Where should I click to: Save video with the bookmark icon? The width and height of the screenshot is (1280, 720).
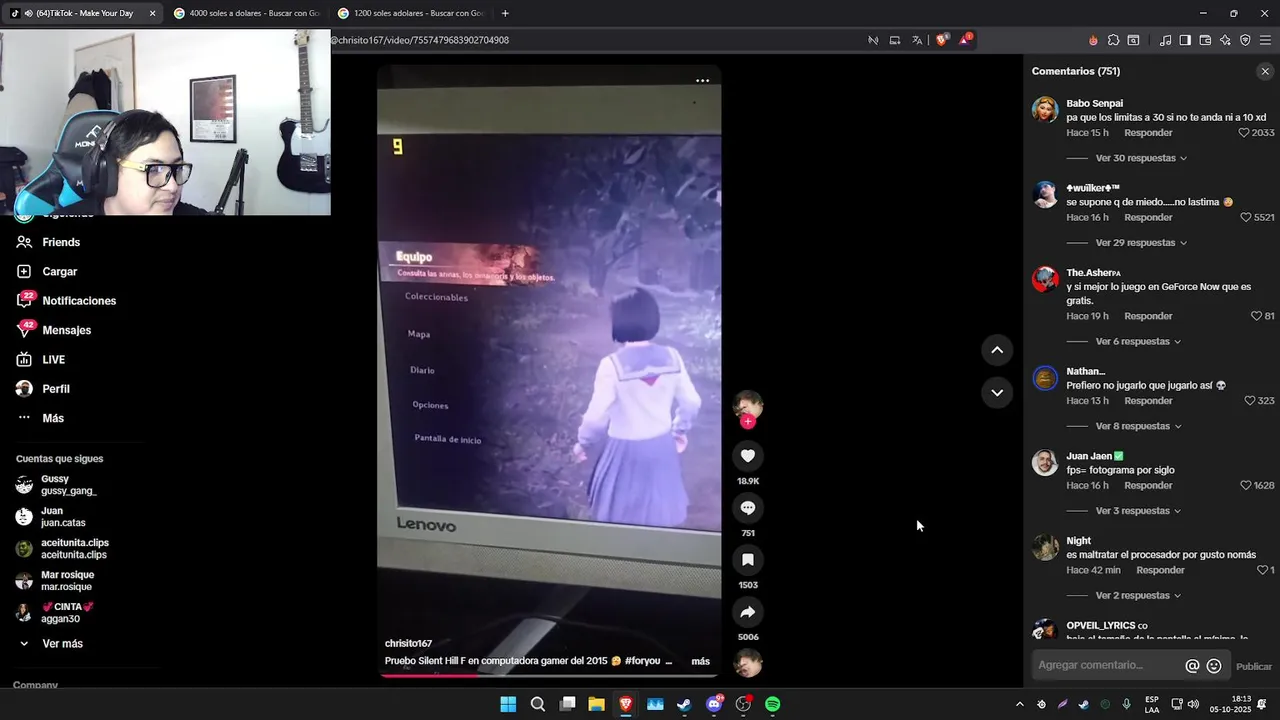[747, 560]
